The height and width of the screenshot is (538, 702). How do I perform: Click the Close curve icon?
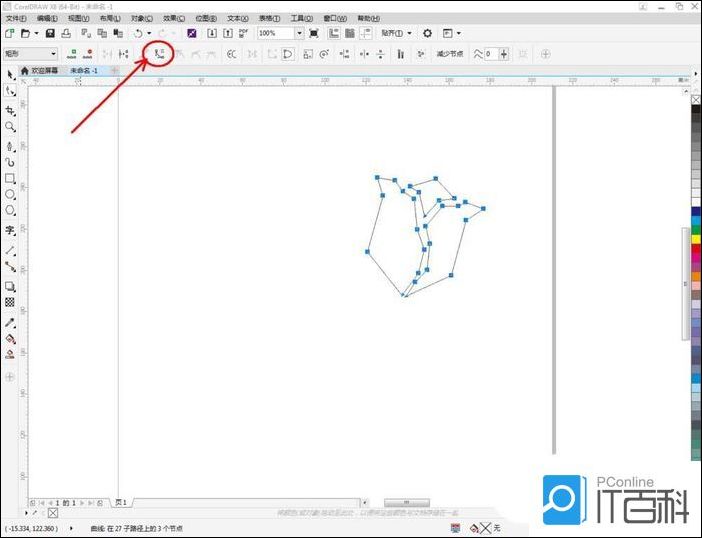288,54
